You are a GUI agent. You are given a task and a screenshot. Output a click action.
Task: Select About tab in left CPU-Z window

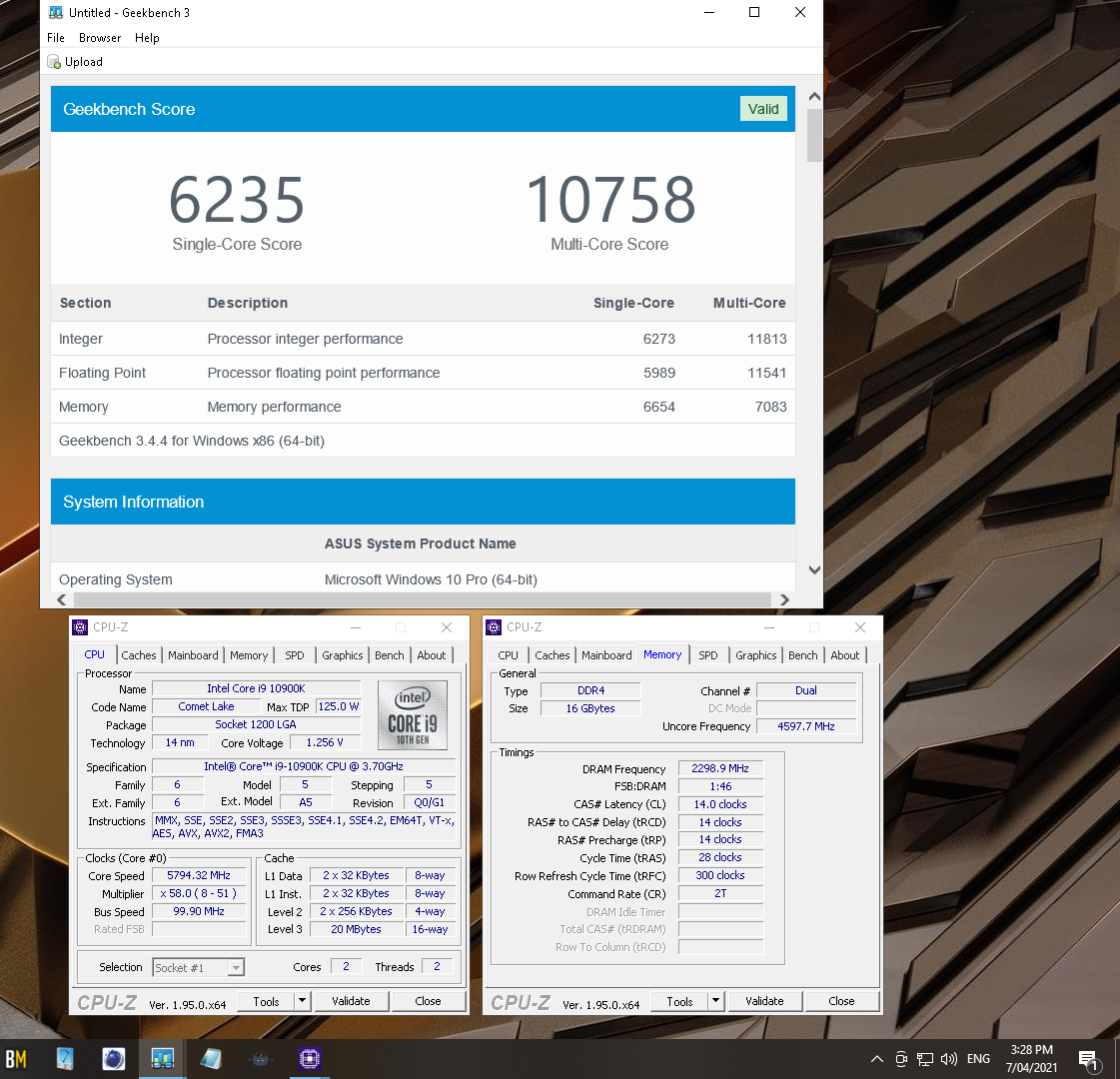coord(432,655)
